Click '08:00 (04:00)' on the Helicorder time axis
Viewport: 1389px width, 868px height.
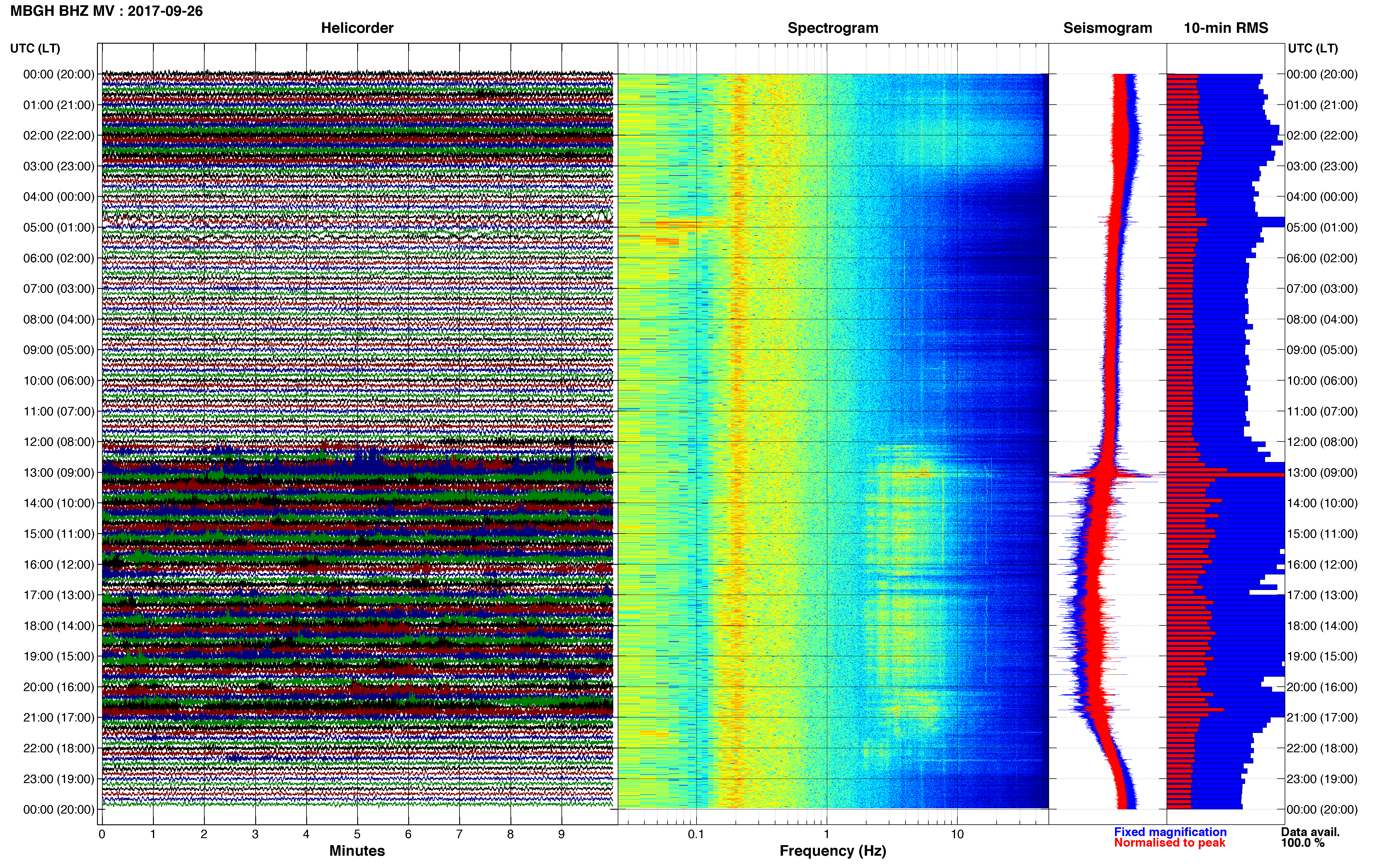click(59, 319)
